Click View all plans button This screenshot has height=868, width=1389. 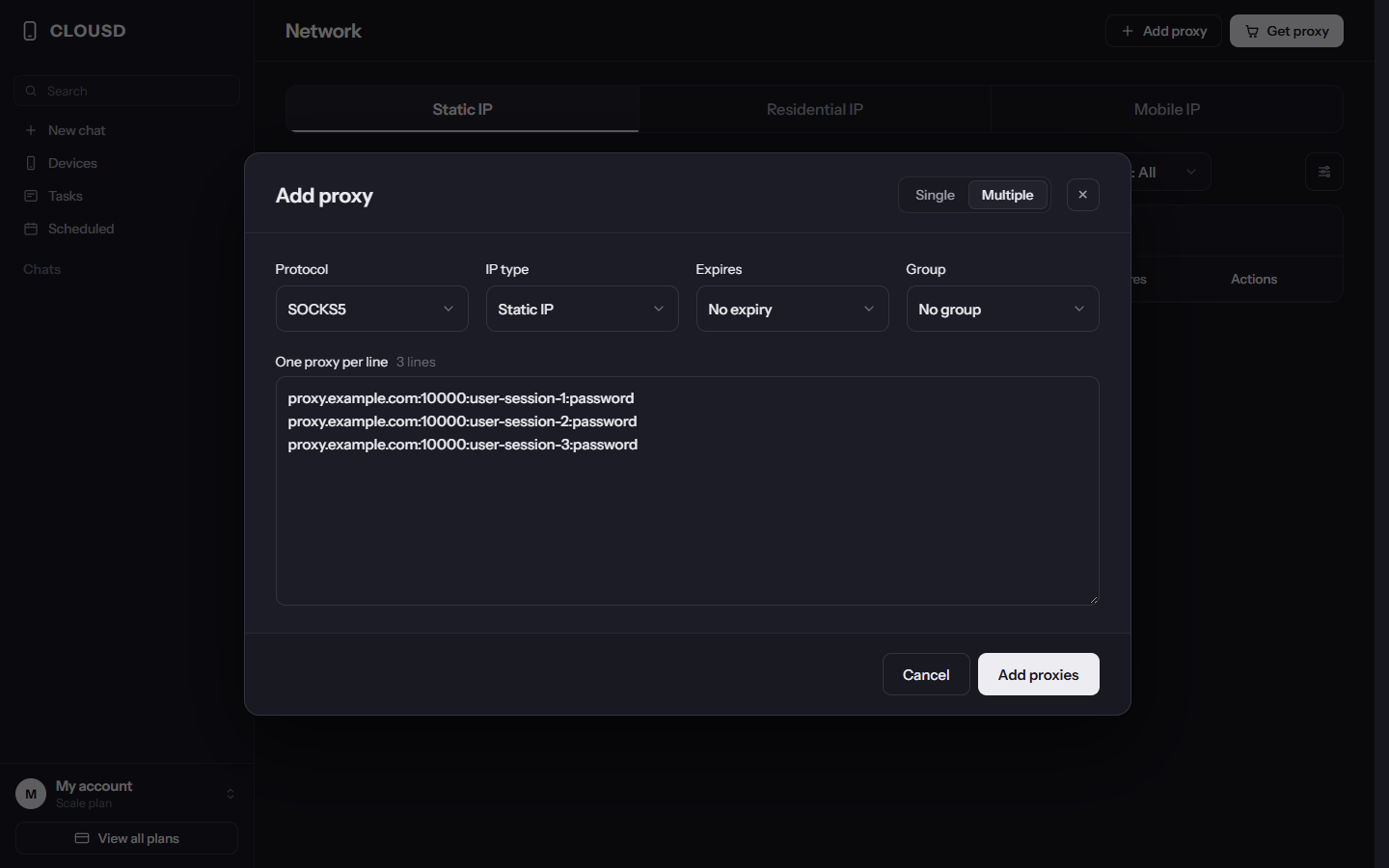click(x=126, y=838)
